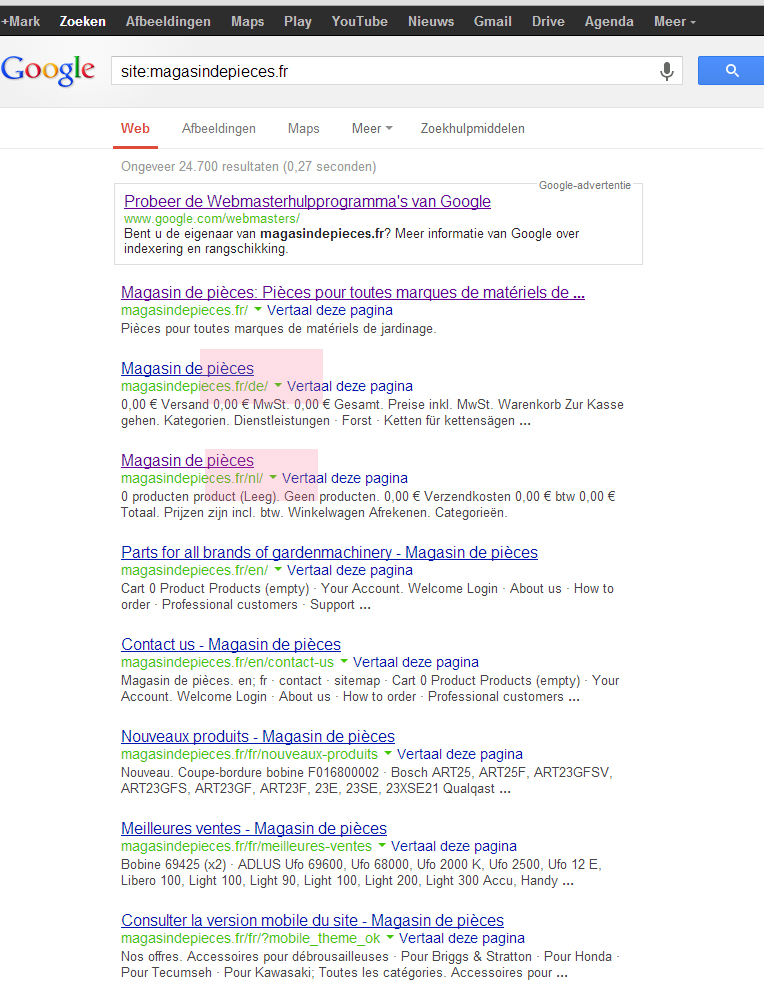Viewport: 764px width, 1001px height.
Task: Open Probeer de Webmasterhulpprogramma's van Google link
Action: tap(307, 201)
